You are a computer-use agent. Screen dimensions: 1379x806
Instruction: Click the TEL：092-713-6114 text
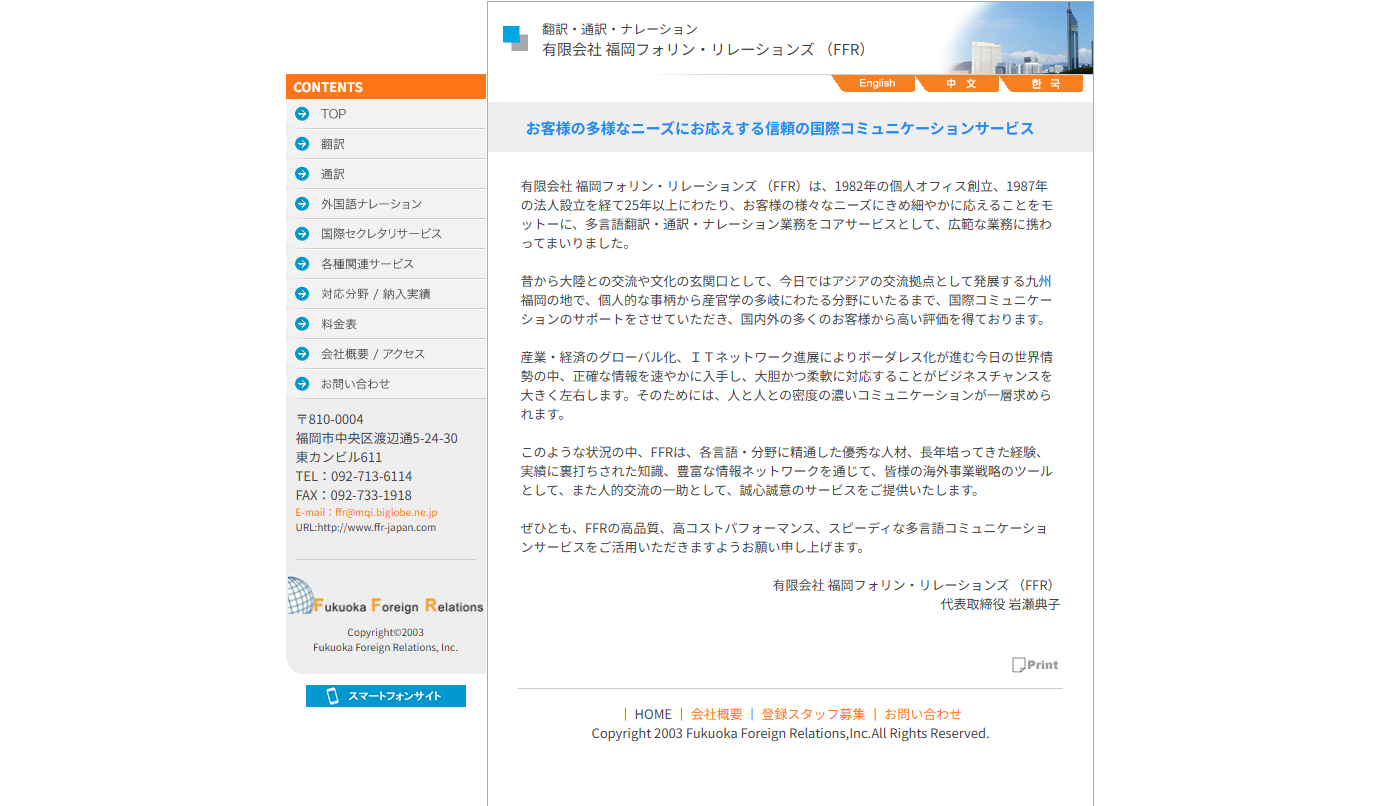coord(354,476)
